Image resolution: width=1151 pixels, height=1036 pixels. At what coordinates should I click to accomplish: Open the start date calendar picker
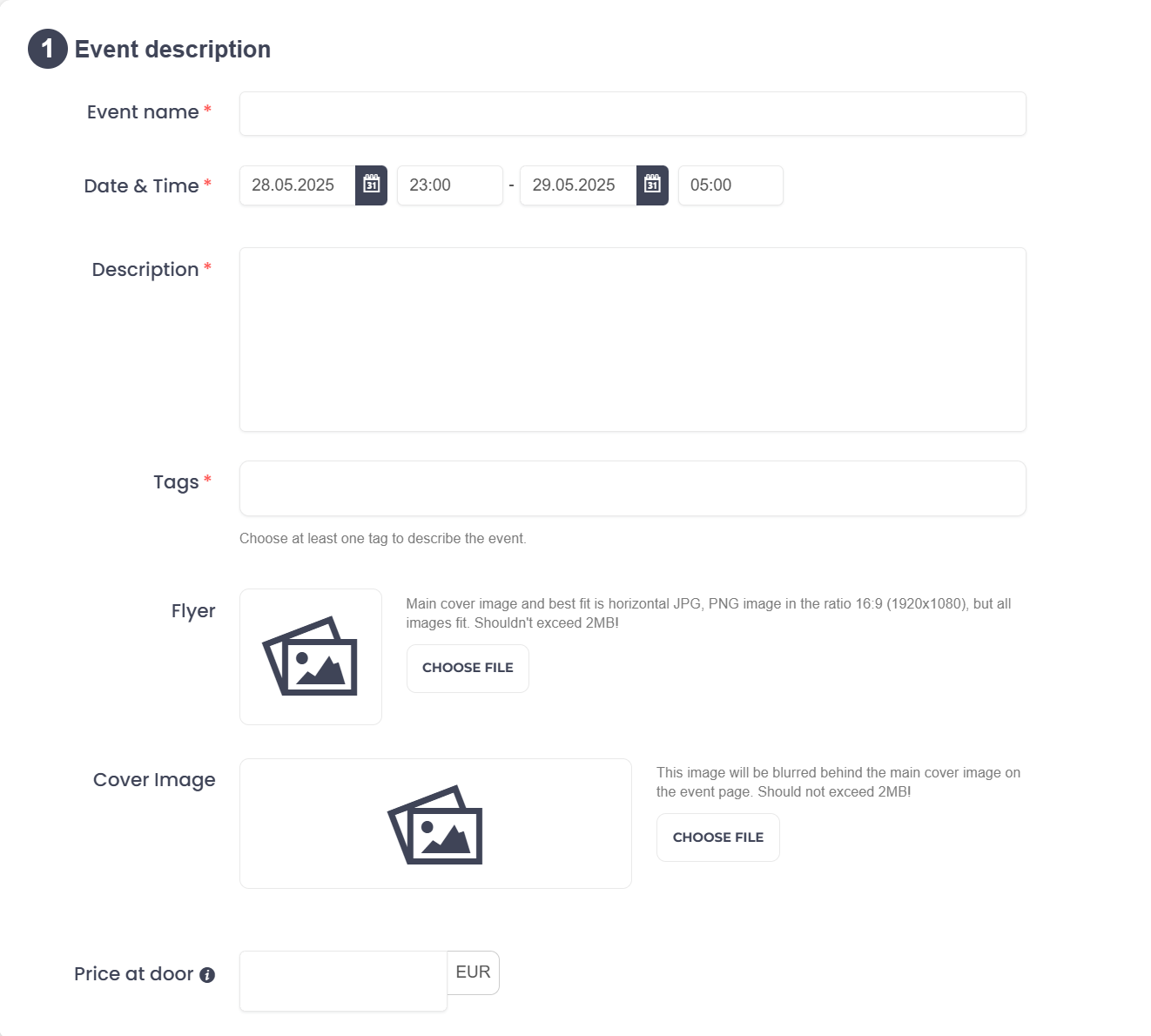(371, 185)
